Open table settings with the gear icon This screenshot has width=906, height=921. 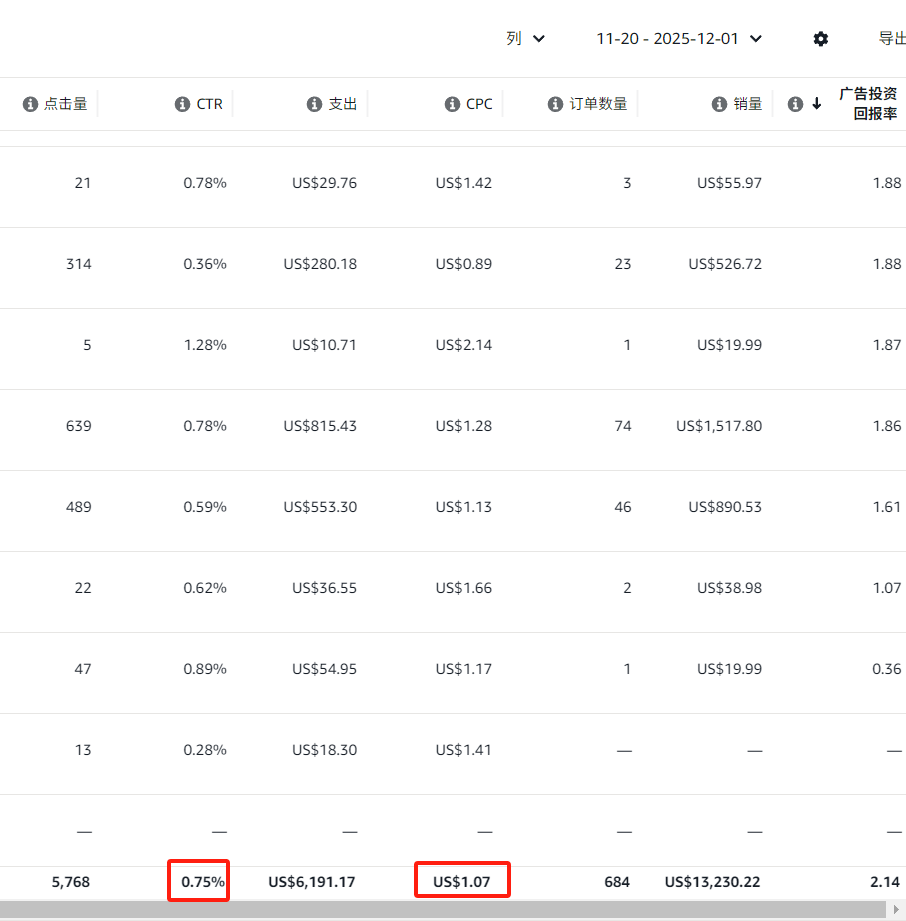820,39
